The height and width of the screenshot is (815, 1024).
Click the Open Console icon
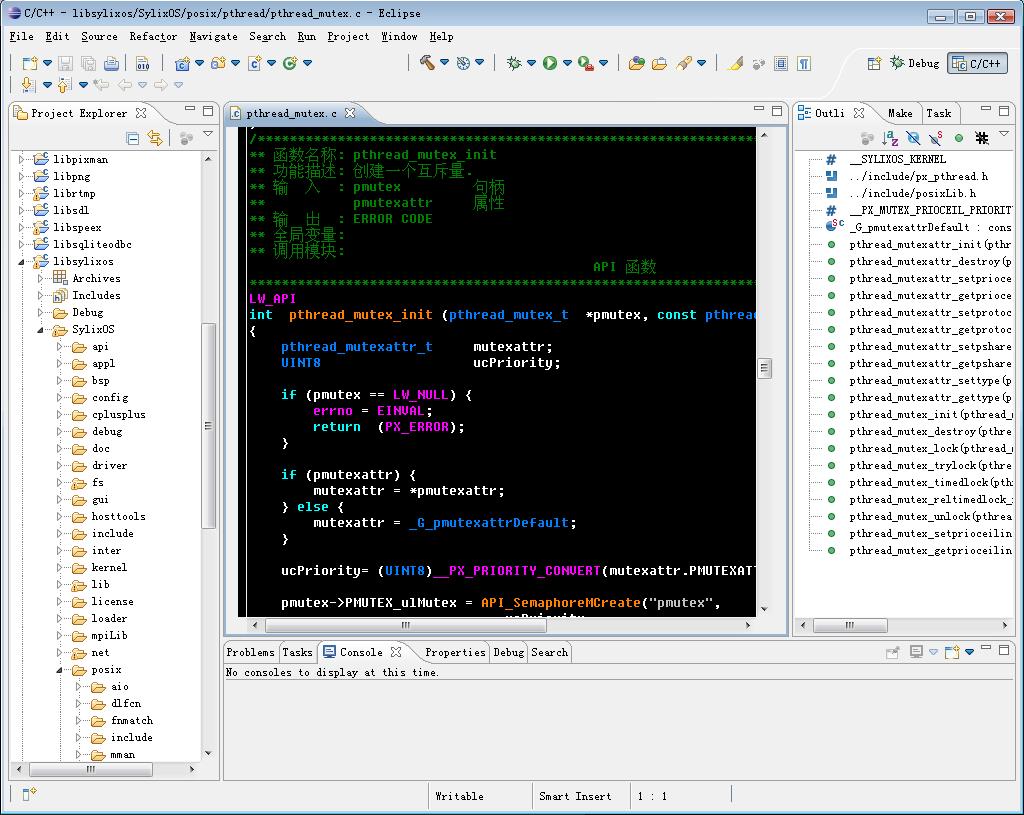952,652
